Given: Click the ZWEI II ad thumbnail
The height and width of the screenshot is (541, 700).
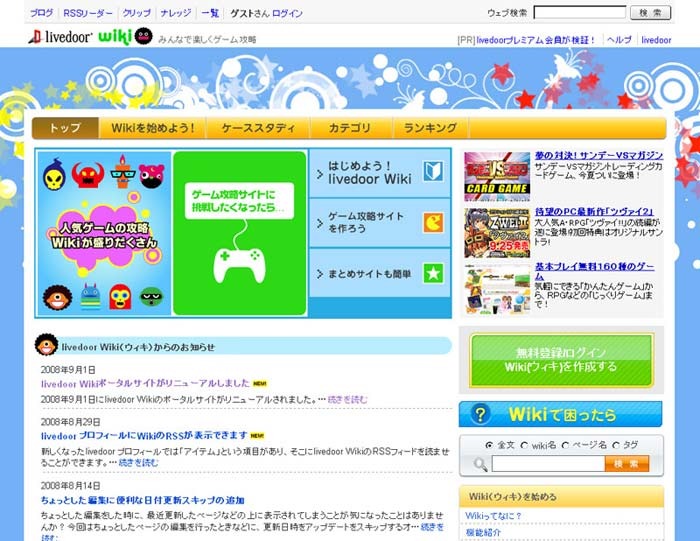Looking at the screenshot, I should pos(497,233).
